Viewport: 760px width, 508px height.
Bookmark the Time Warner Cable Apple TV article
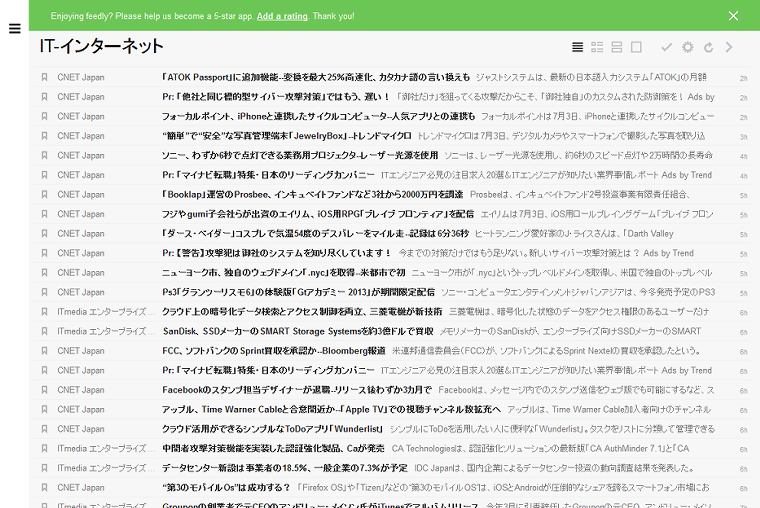coord(44,409)
